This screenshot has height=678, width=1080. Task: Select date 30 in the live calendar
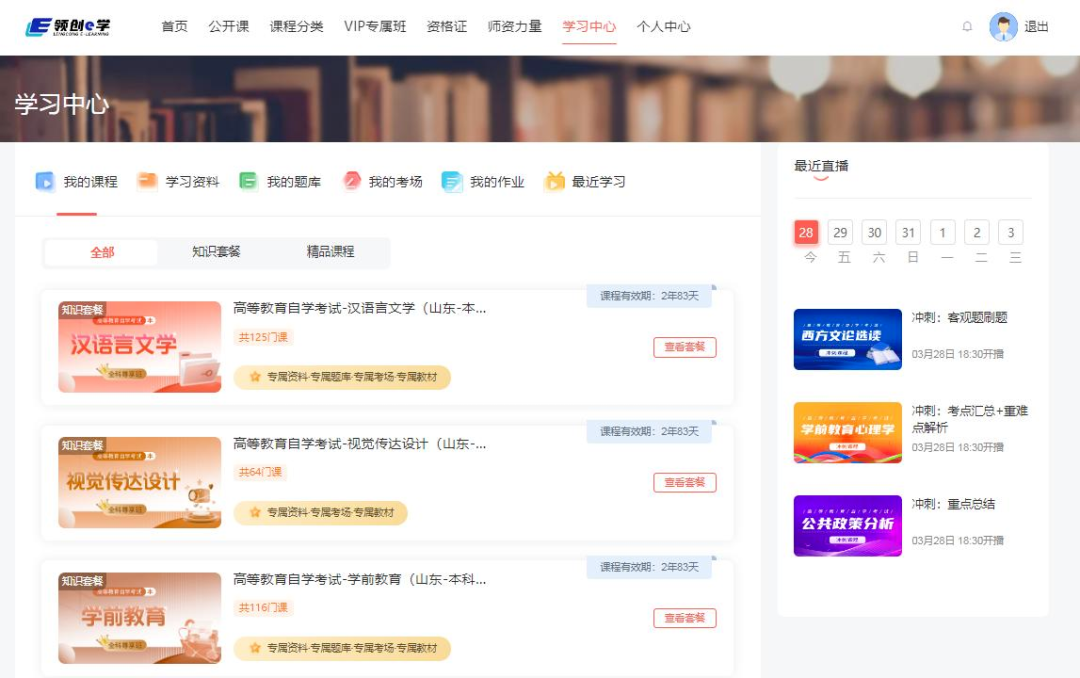coord(874,231)
